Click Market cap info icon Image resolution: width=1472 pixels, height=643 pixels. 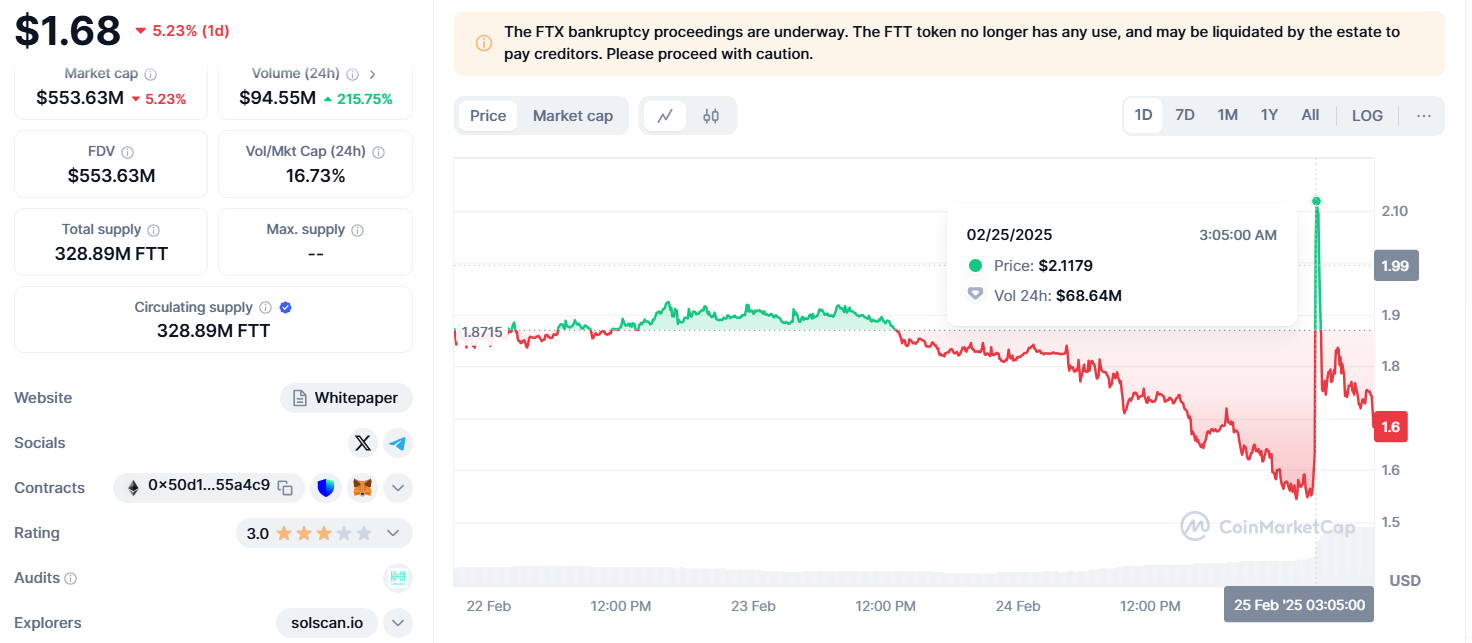tap(150, 74)
